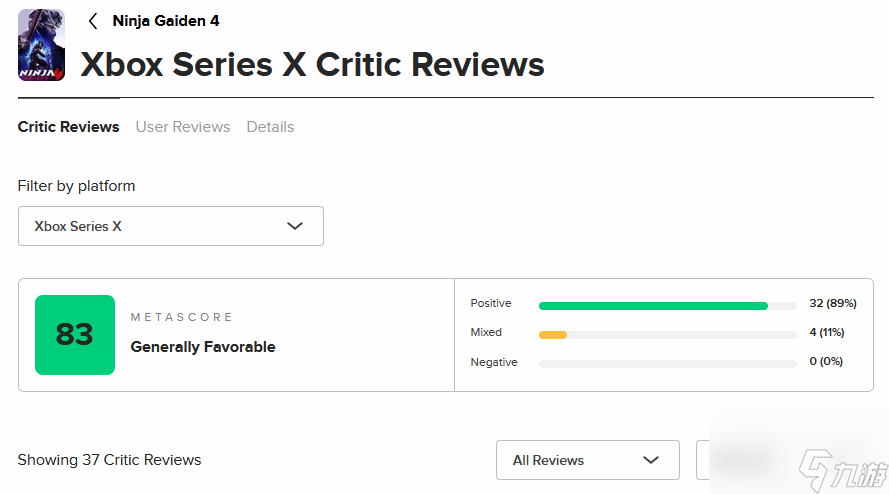
Task: Open the User Reviews tab
Action: (x=183, y=127)
